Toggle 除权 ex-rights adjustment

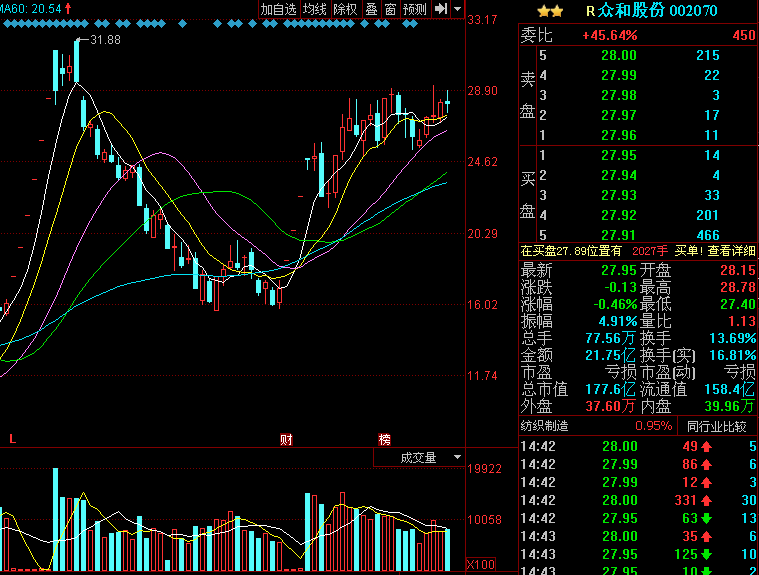[x=346, y=9]
